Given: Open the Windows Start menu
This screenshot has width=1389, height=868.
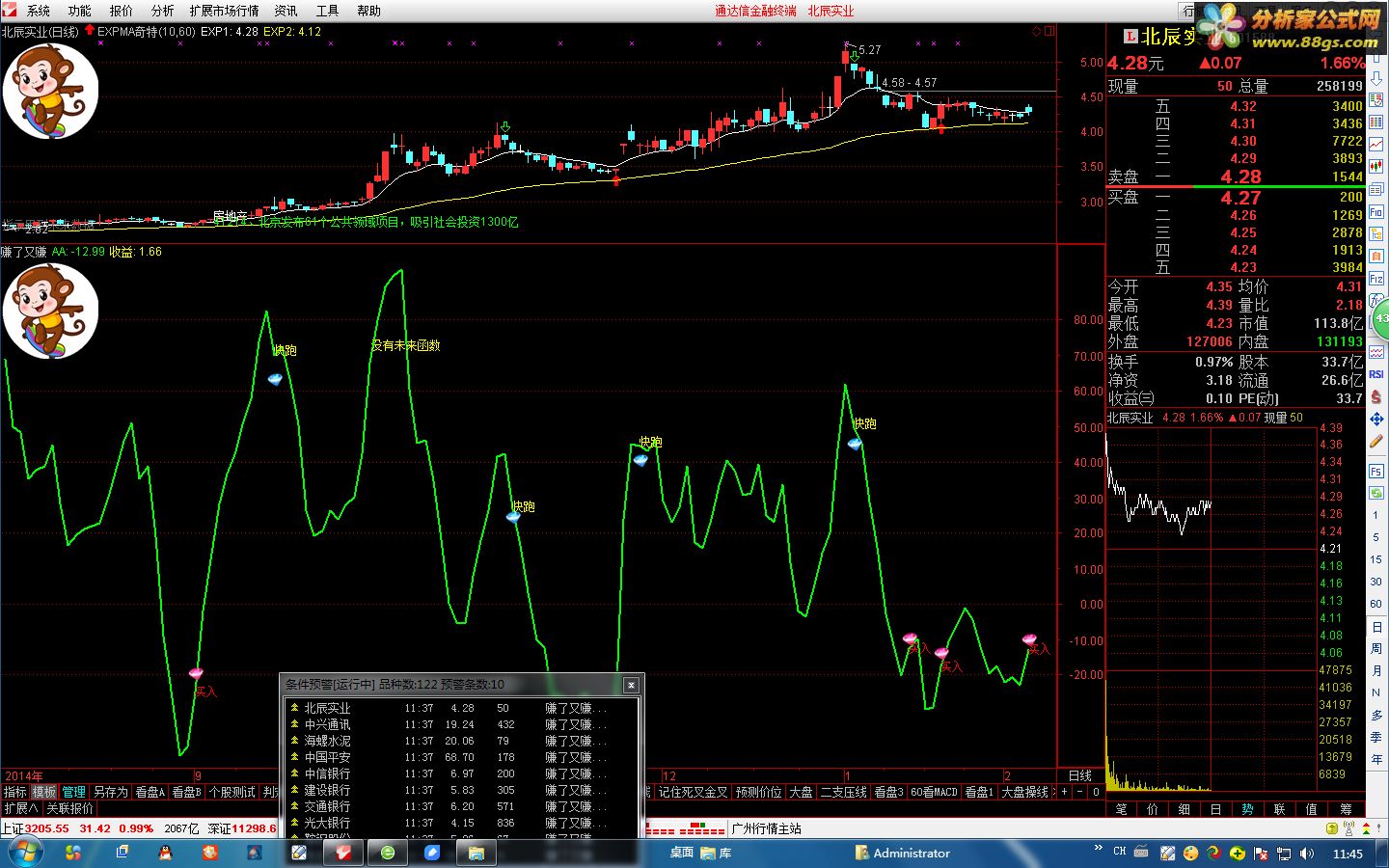Looking at the screenshot, I should 24,853.
